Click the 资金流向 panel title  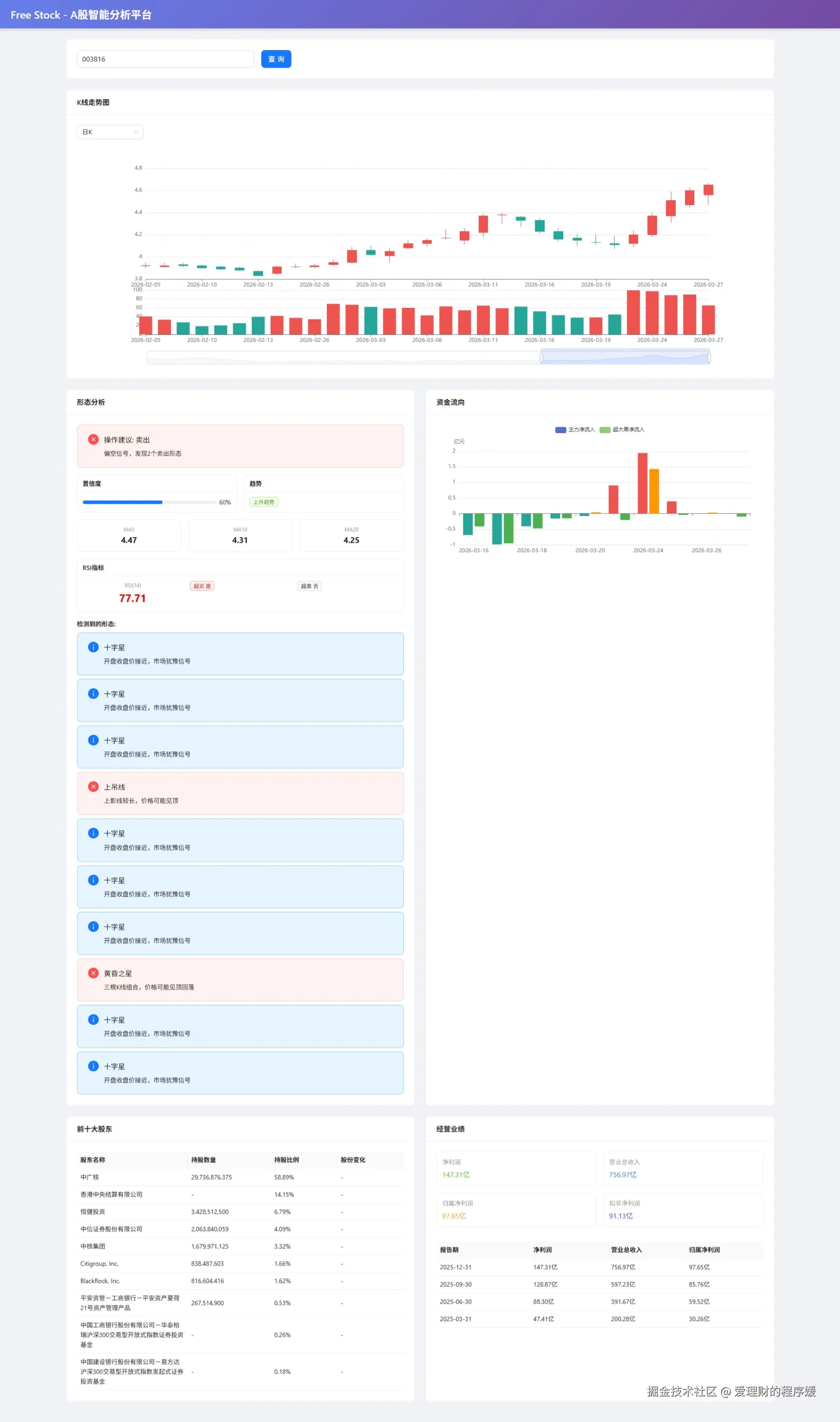point(450,402)
